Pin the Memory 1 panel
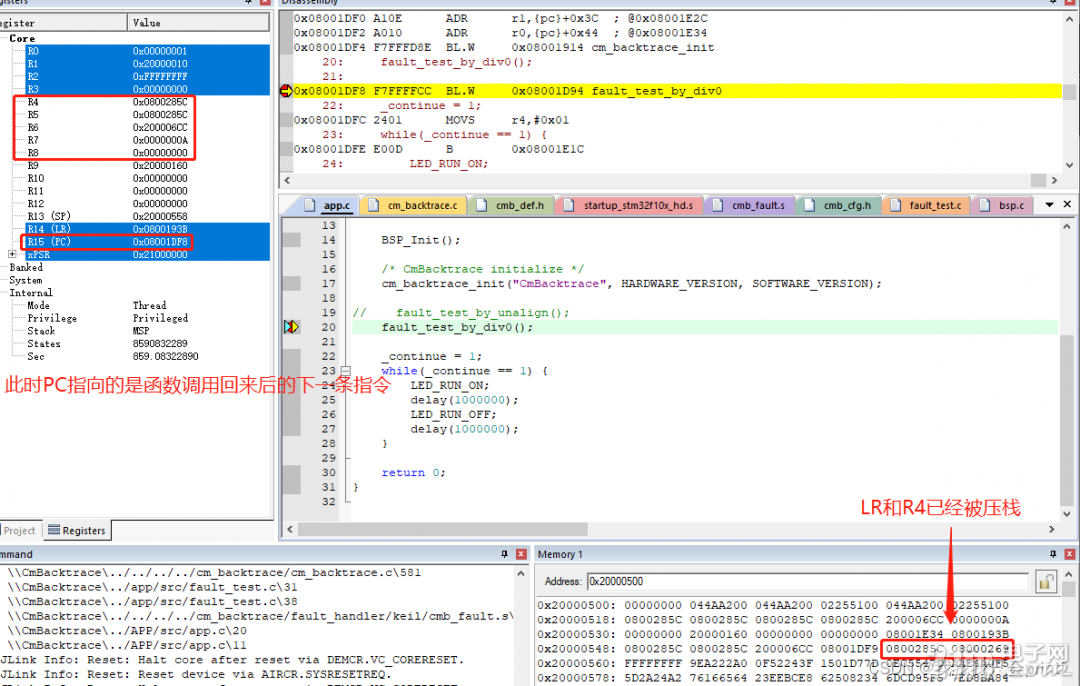Viewport: 1080px width, 686px height. pyautogui.click(x=1052, y=554)
